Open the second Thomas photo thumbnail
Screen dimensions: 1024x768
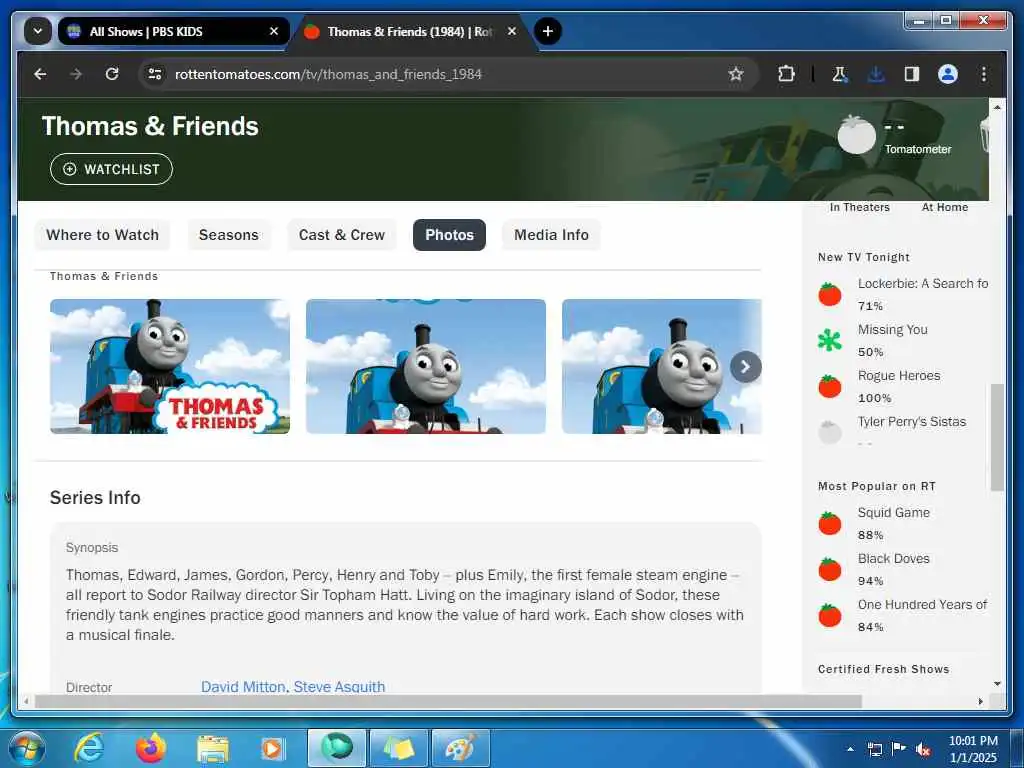[426, 366]
